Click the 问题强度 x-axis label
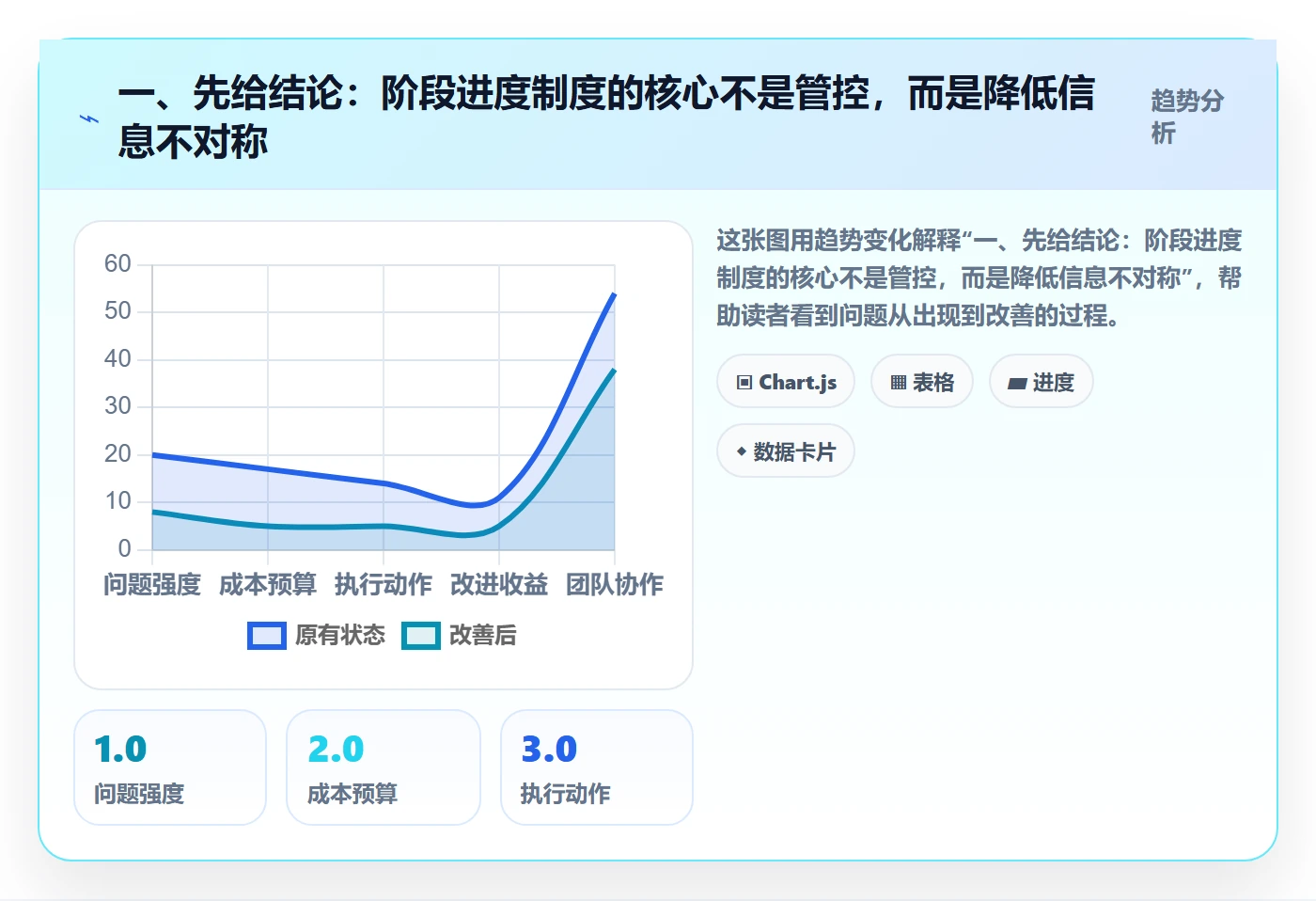 [152, 585]
